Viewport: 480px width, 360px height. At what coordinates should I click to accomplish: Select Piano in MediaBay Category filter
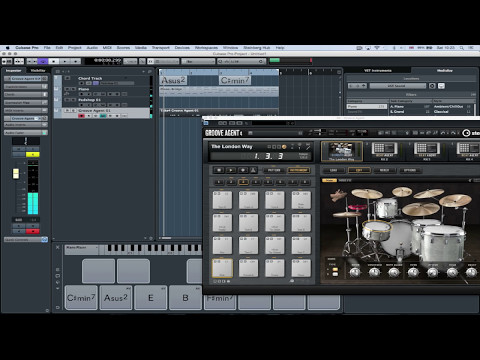[367, 106]
